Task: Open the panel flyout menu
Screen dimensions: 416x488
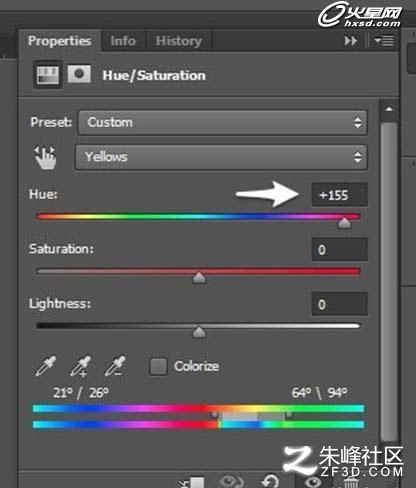Action: tap(384, 41)
